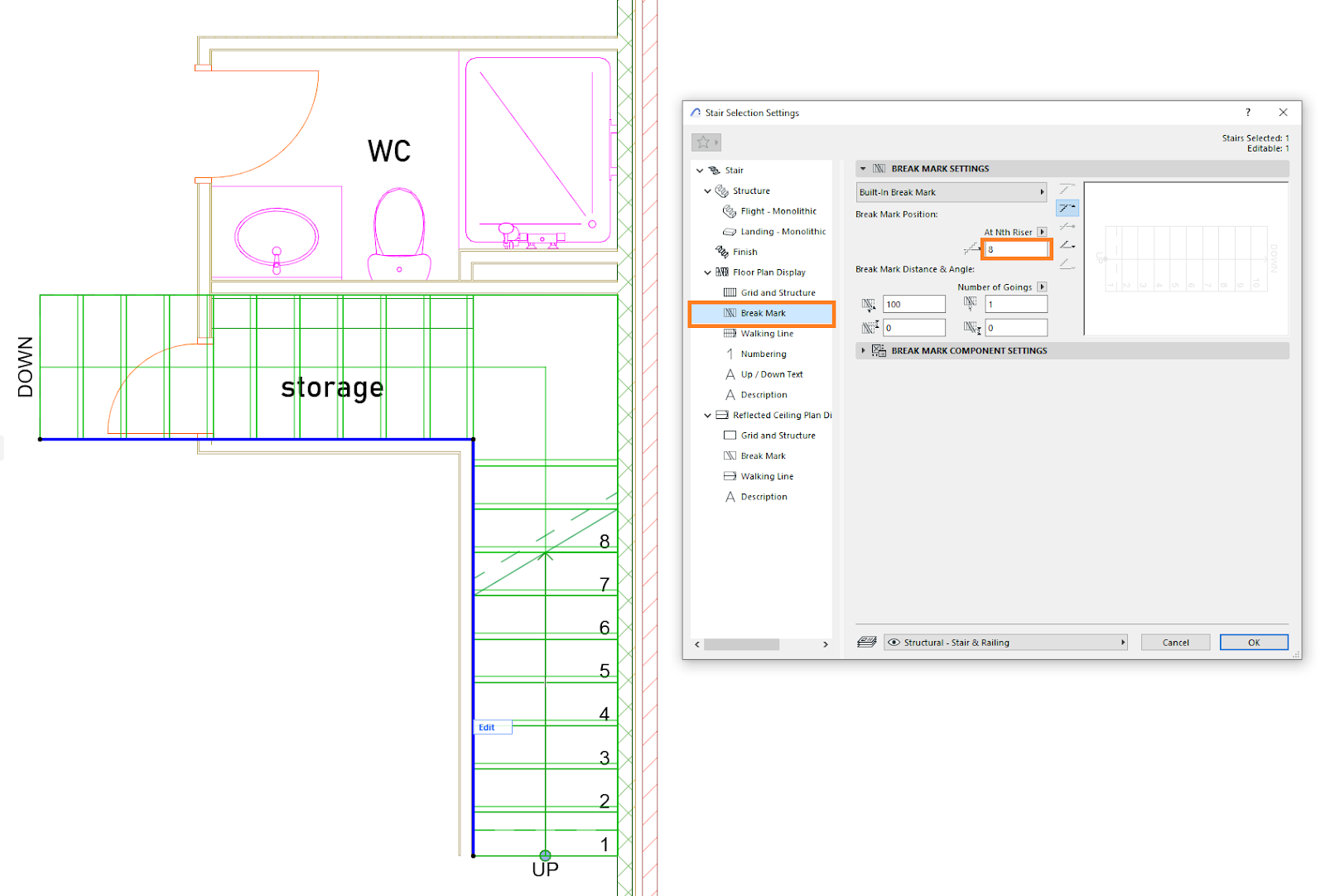Click the Finish item icon

pos(722,252)
